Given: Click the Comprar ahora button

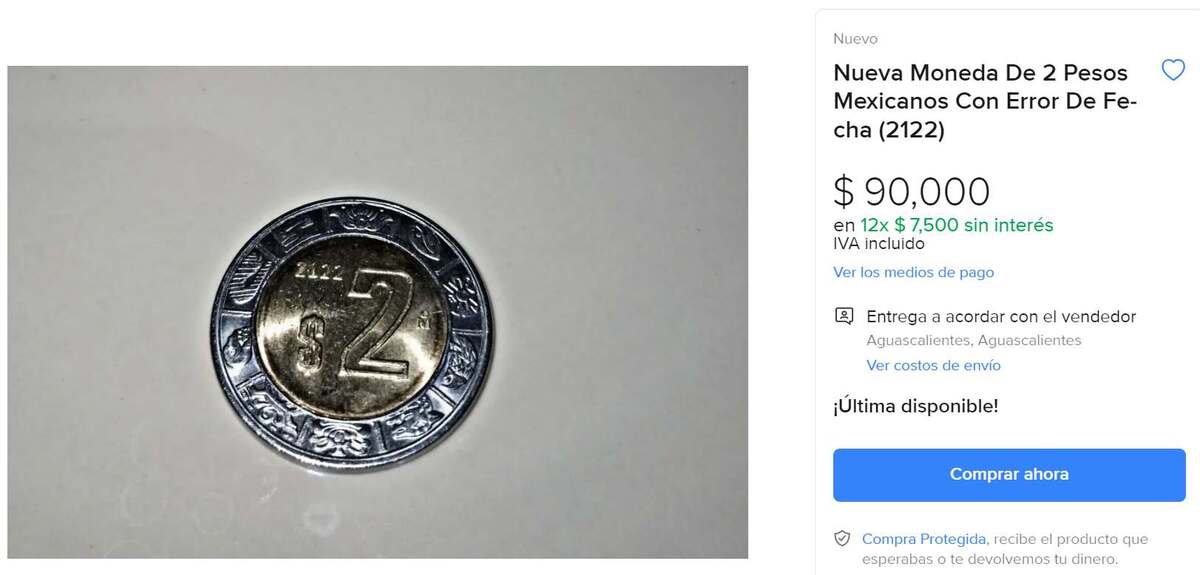Looking at the screenshot, I should (1009, 475).
